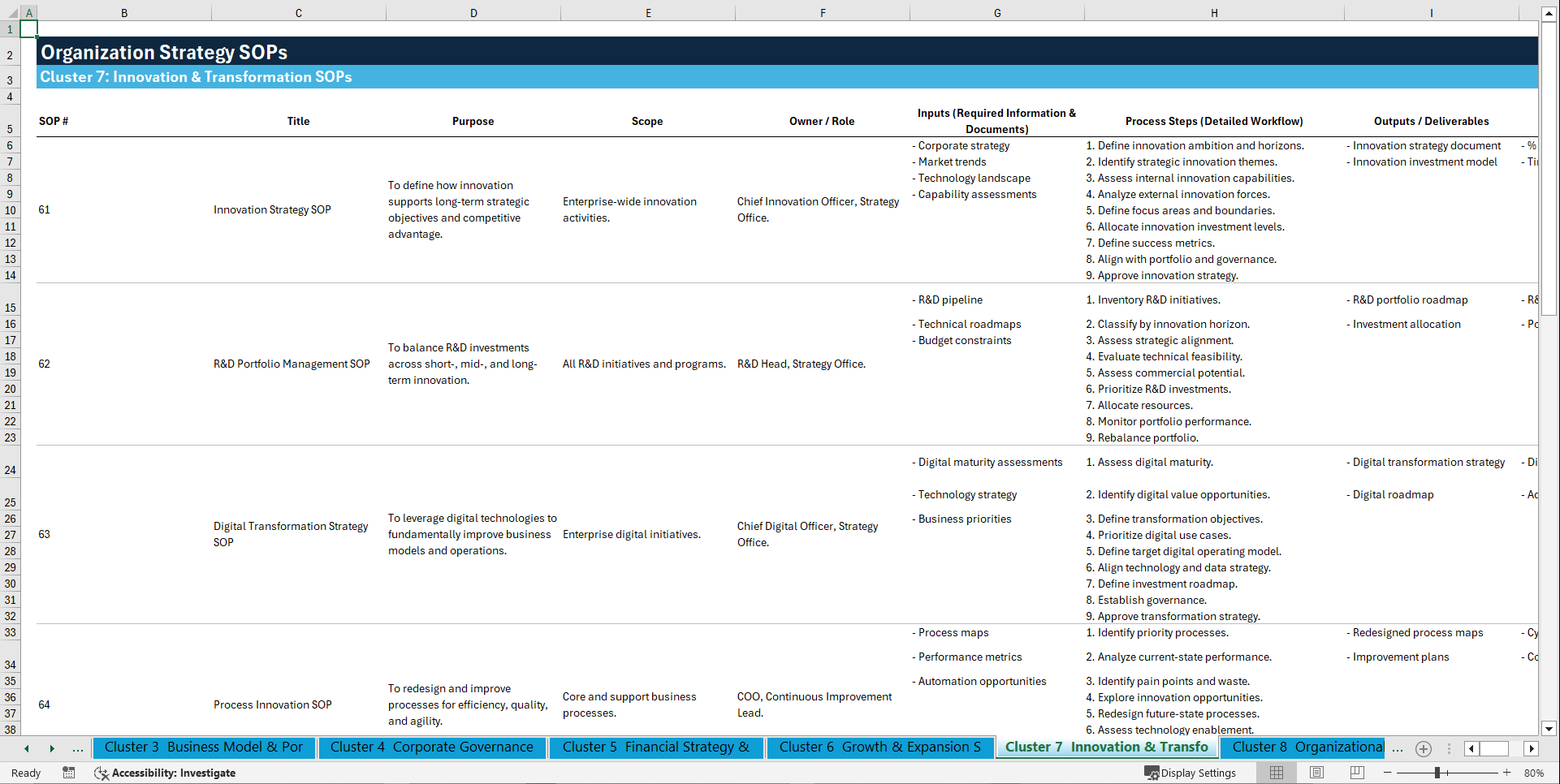Click the Zoom Out minus icon
Screen dimensions: 1560x784
coord(1387,773)
